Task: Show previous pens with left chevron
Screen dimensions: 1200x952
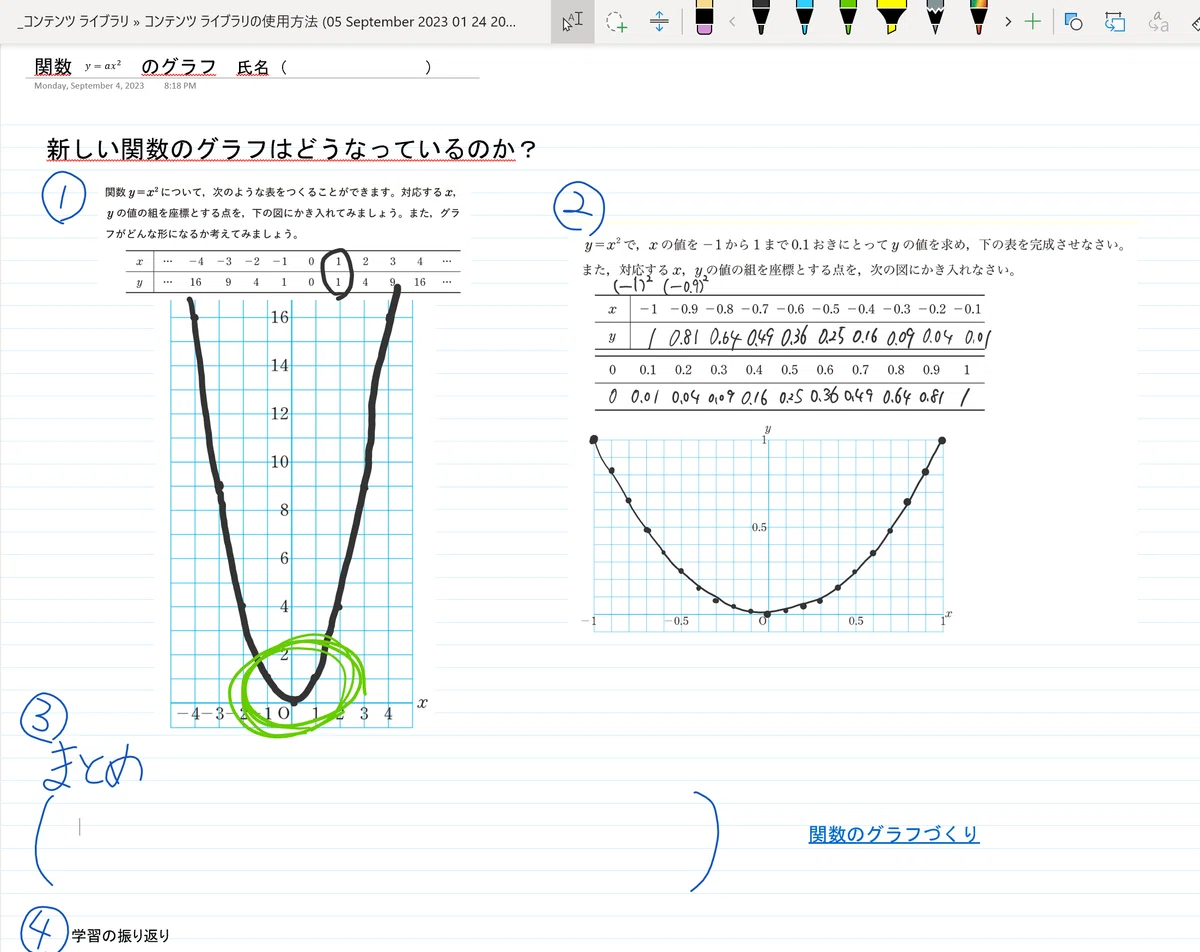Action: pos(732,22)
